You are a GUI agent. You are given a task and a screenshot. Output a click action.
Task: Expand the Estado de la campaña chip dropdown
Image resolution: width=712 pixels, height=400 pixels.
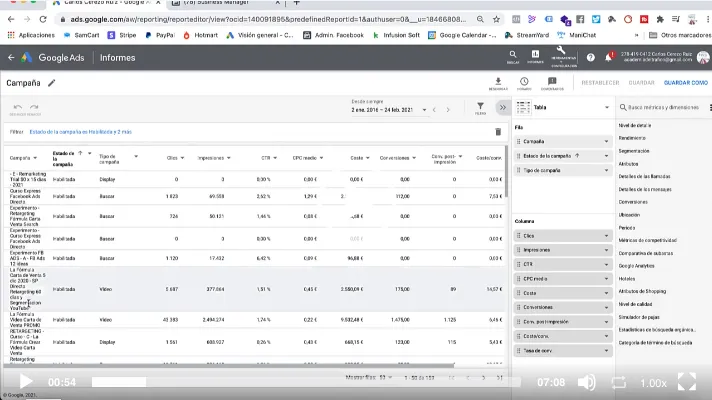pos(606,156)
